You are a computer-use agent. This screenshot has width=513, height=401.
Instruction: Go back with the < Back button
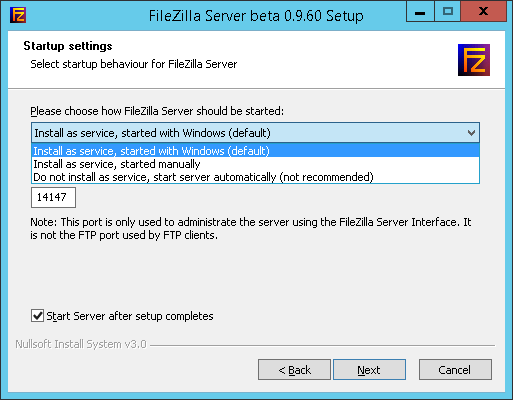click(294, 370)
